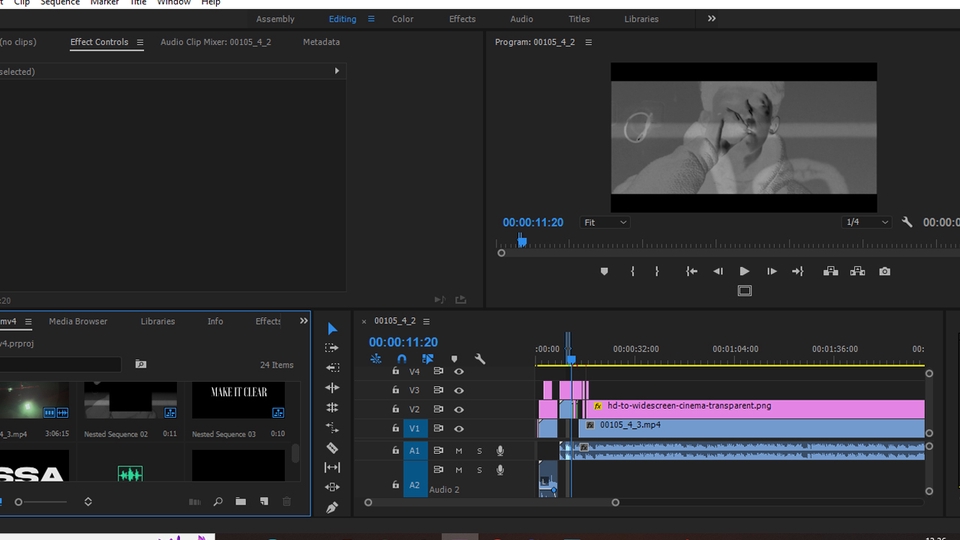This screenshot has width=960, height=540.
Task: Play the program monitor
Action: click(x=744, y=271)
